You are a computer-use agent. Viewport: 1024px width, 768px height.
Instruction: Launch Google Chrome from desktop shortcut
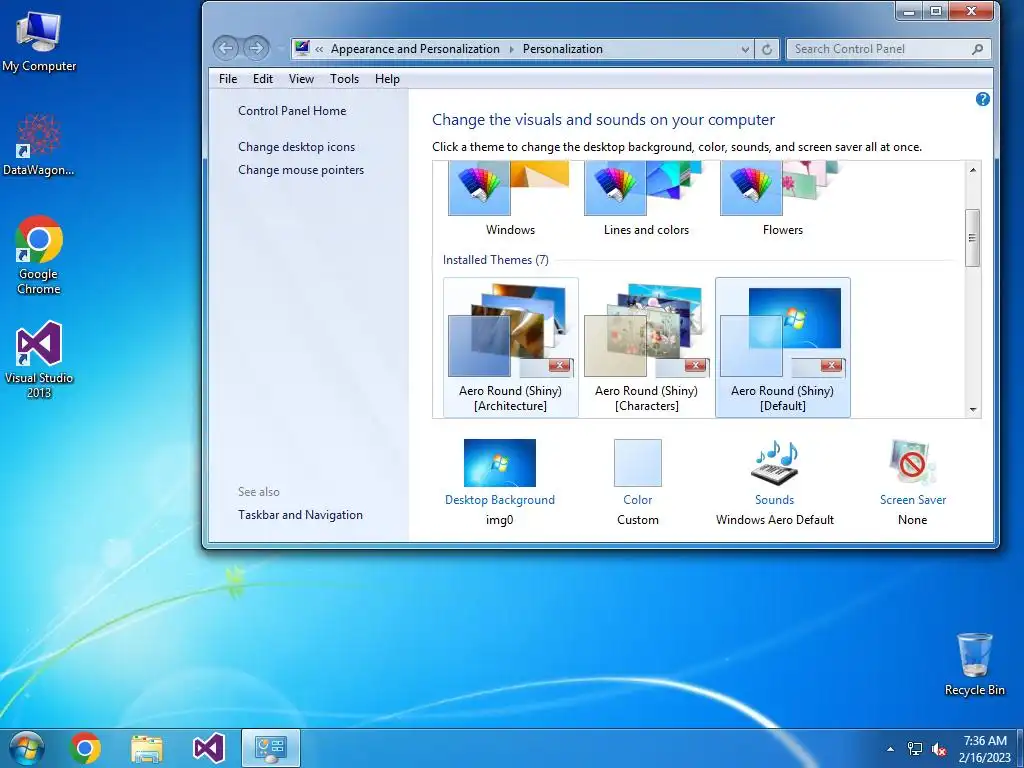39,255
